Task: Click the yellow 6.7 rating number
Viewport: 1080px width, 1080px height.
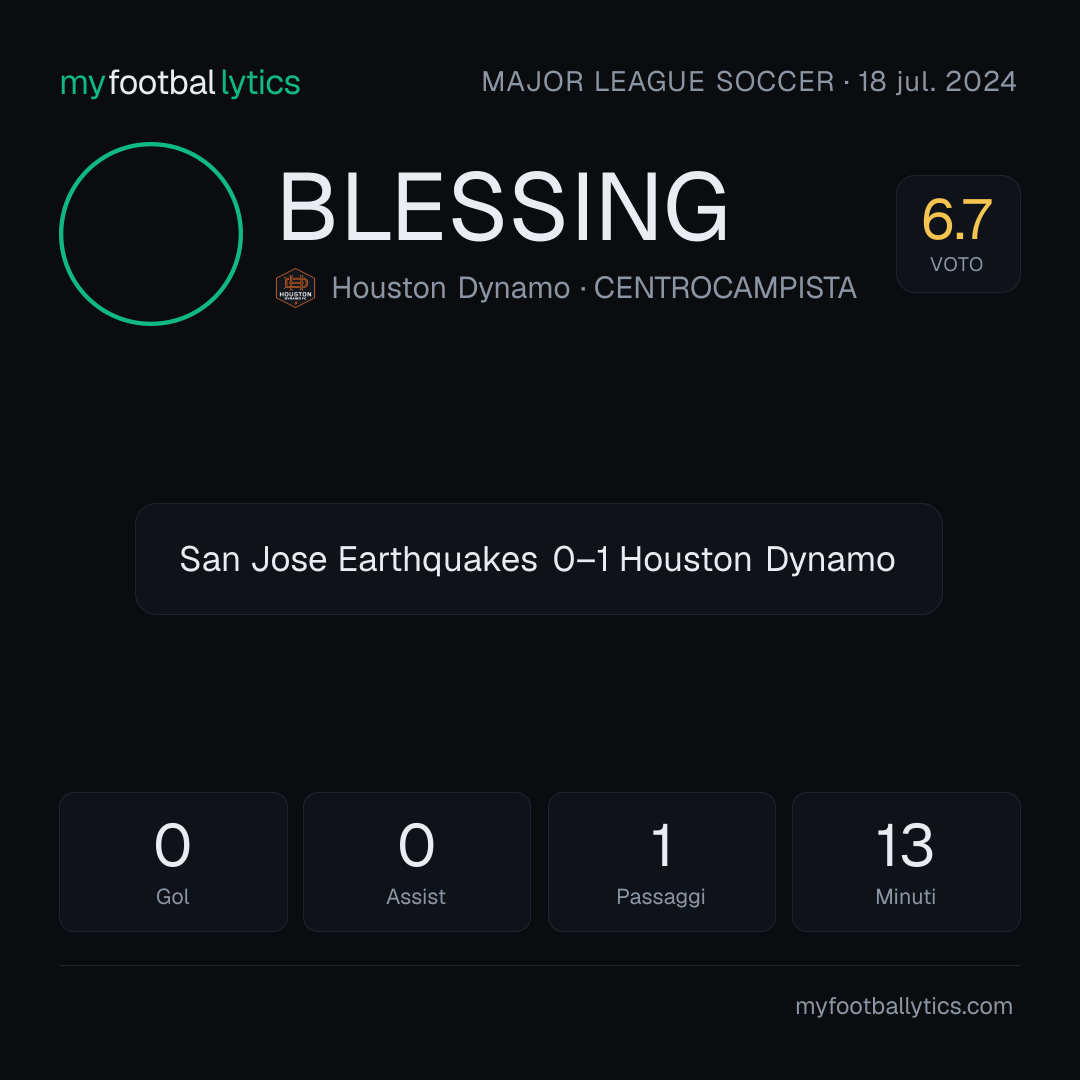Action: click(x=957, y=220)
